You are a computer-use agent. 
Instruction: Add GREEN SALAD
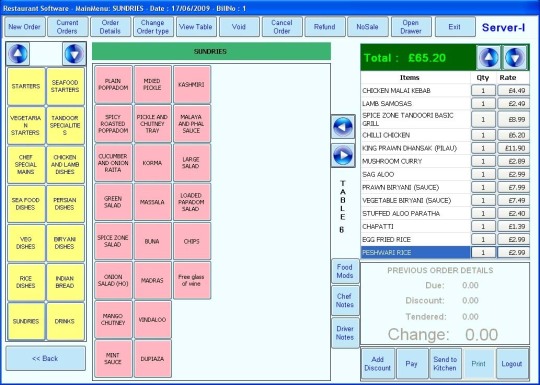click(x=113, y=202)
